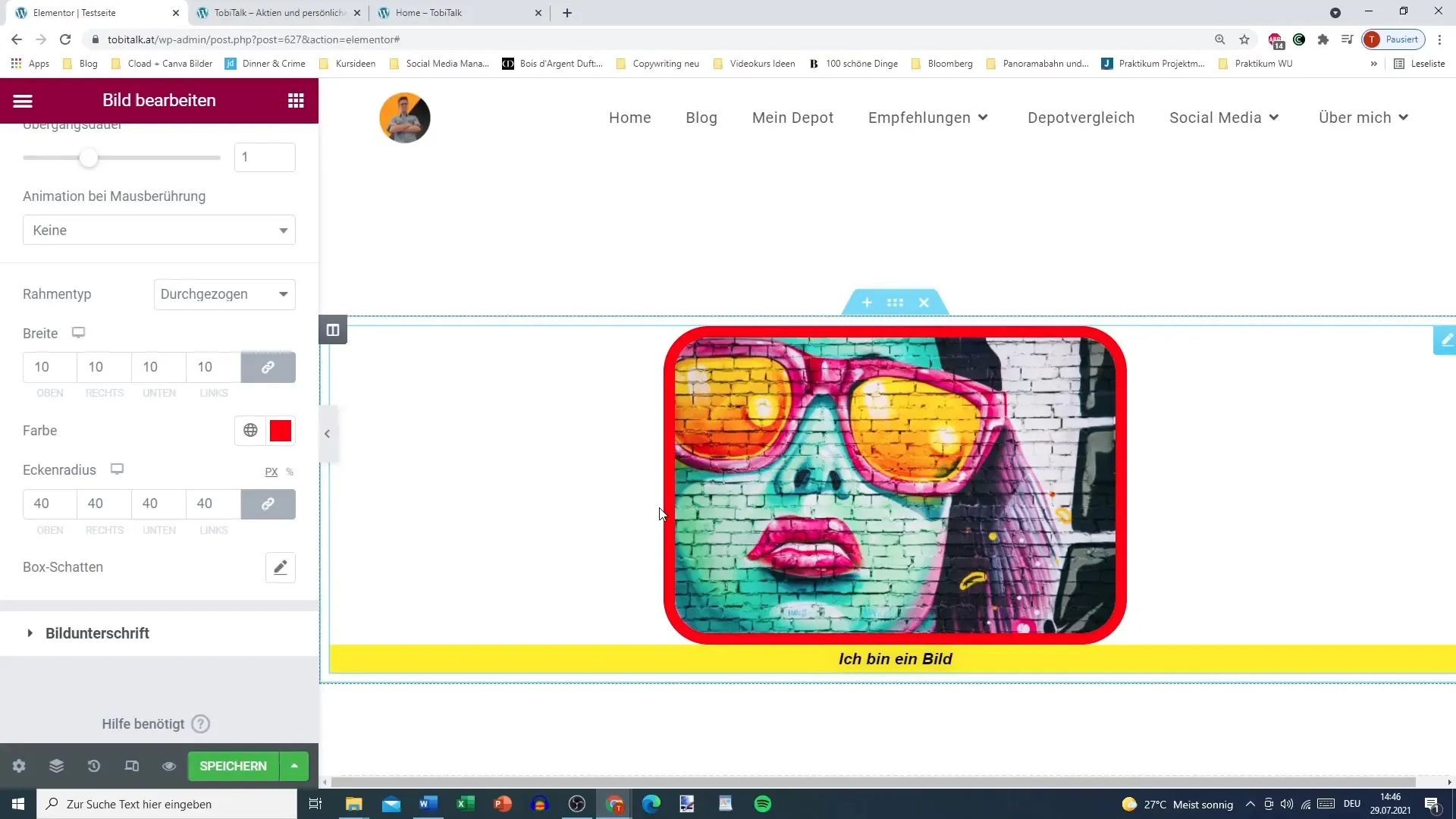Select percent unit for Eckenradius
Image resolution: width=1456 pixels, height=819 pixels.
coord(290,472)
